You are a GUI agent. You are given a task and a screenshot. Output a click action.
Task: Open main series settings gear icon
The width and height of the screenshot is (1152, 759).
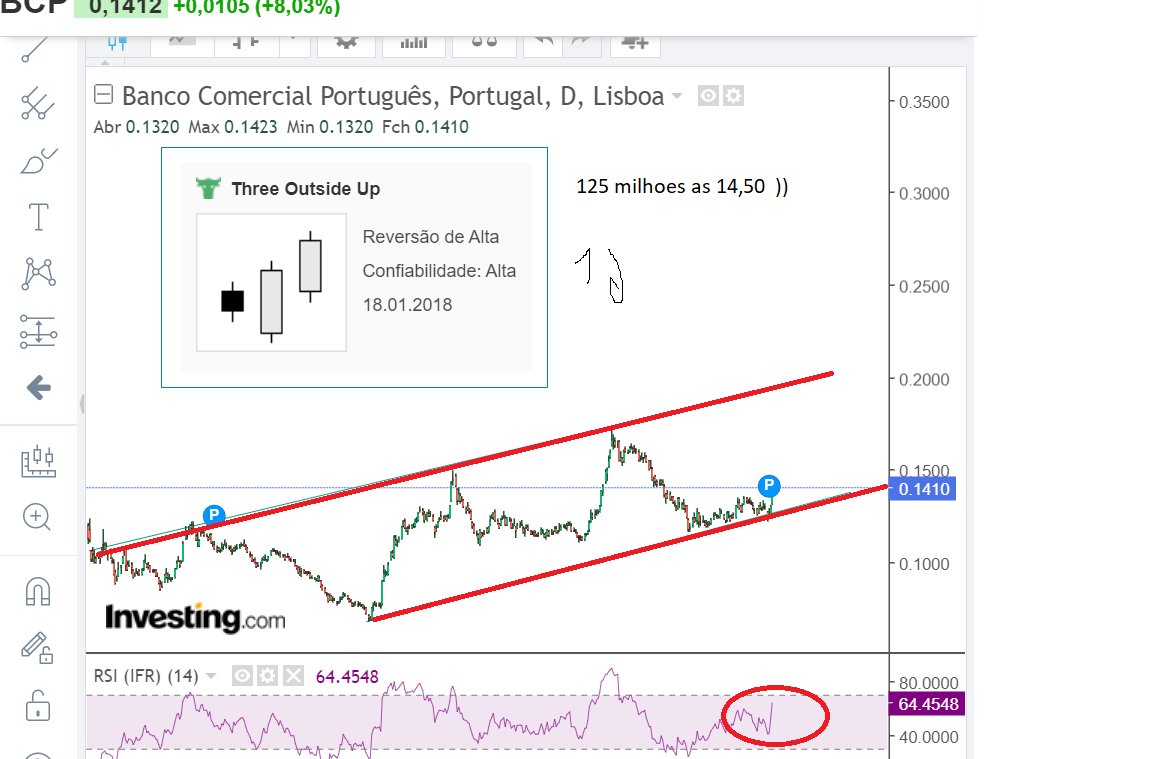tap(733, 96)
